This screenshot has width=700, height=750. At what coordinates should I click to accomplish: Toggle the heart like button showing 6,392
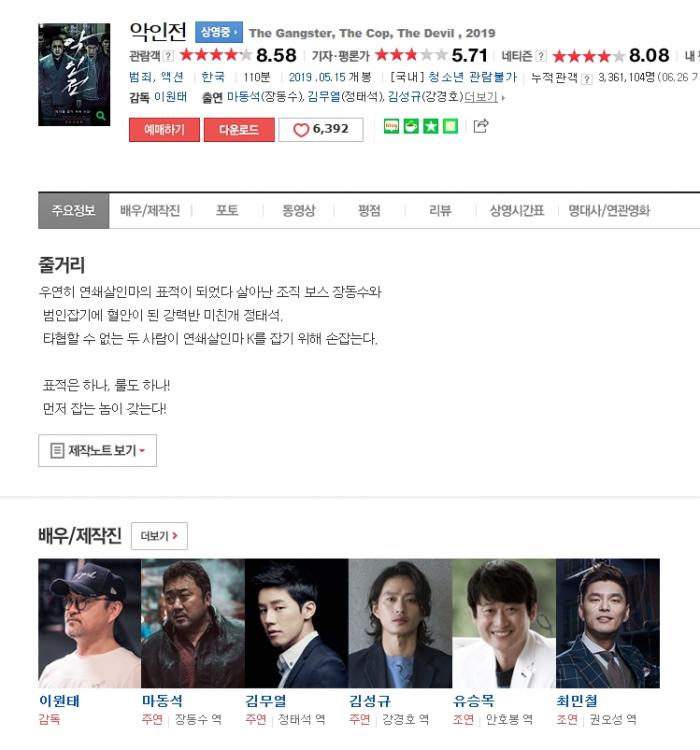click(321, 130)
